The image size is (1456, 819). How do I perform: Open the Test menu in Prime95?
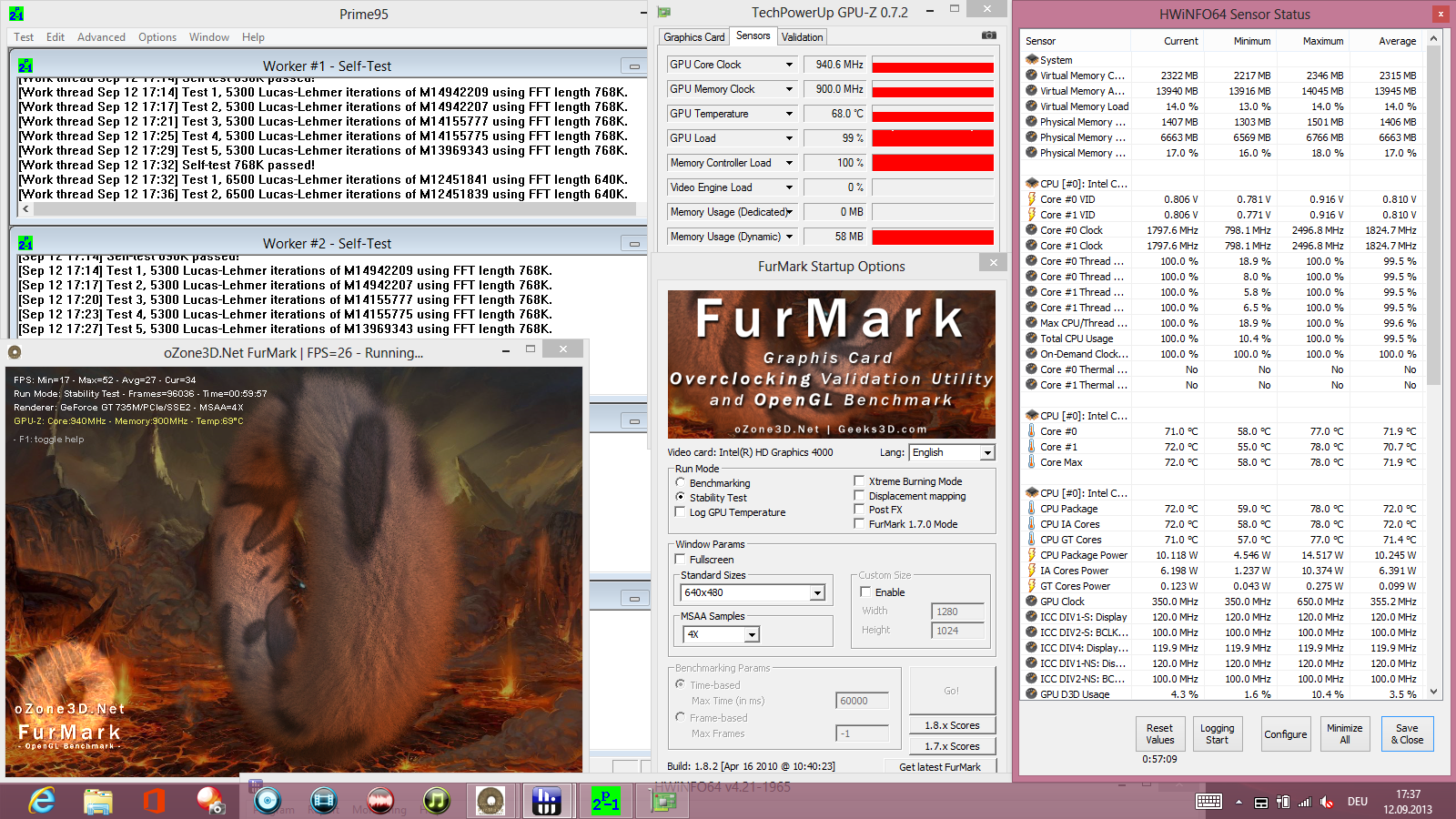24,37
